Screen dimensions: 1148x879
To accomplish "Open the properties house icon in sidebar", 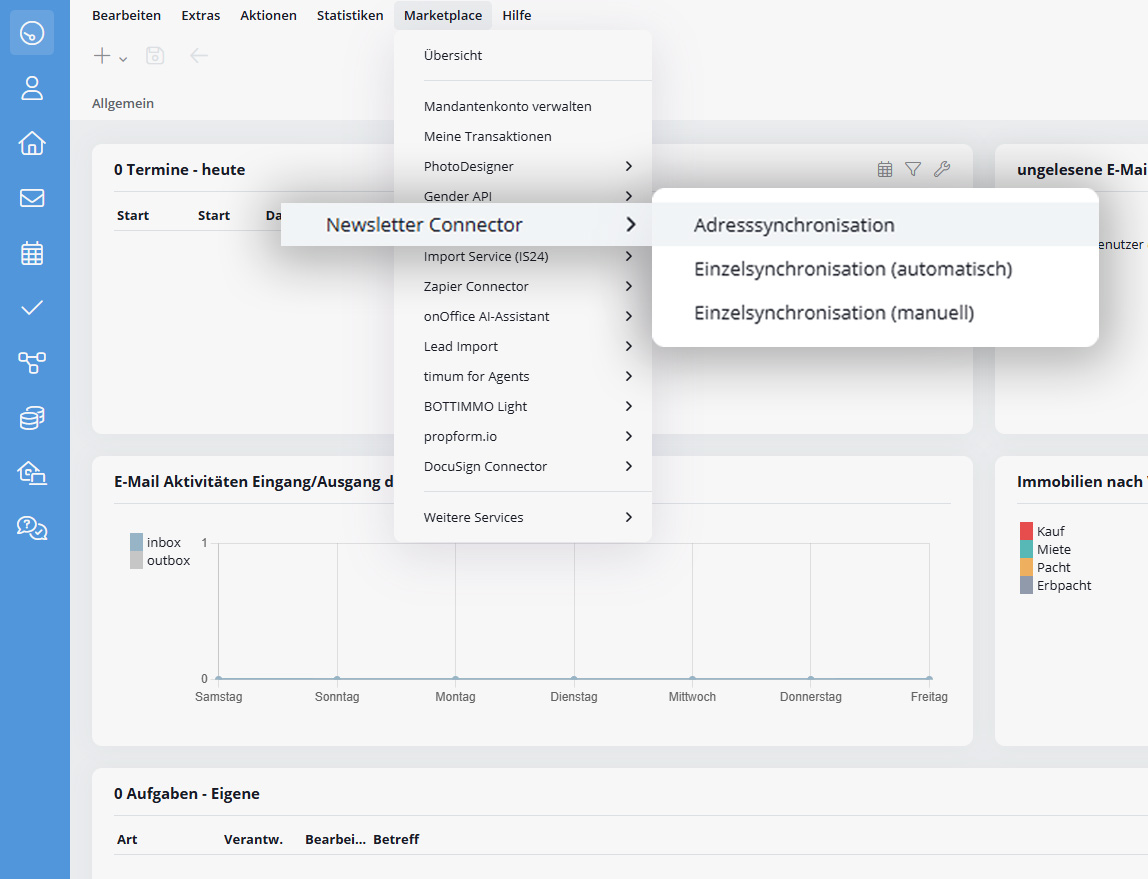I will click(x=32, y=143).
